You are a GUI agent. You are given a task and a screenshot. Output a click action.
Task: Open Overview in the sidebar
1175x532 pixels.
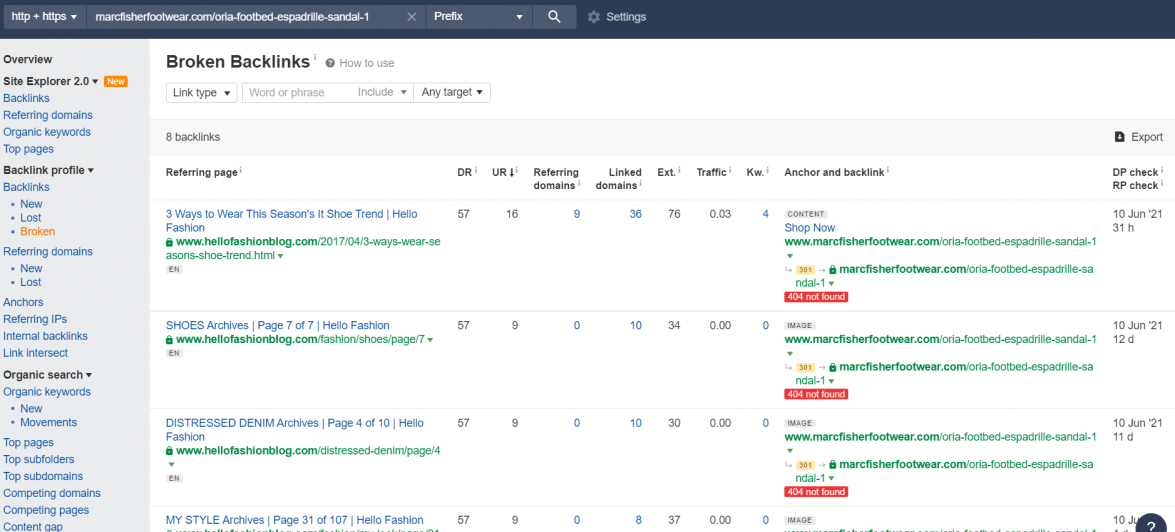pyautogui.click(x=28, y=59)
